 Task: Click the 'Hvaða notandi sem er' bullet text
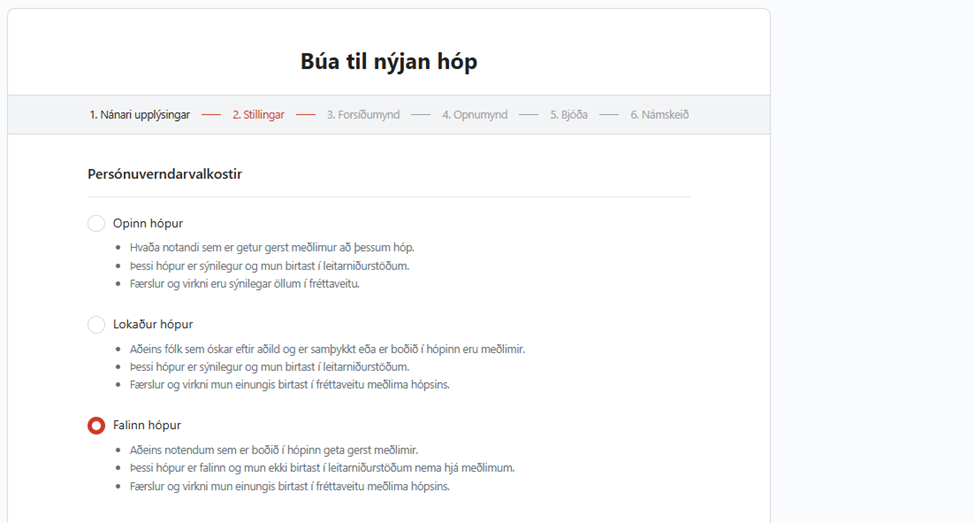(271, 247)
